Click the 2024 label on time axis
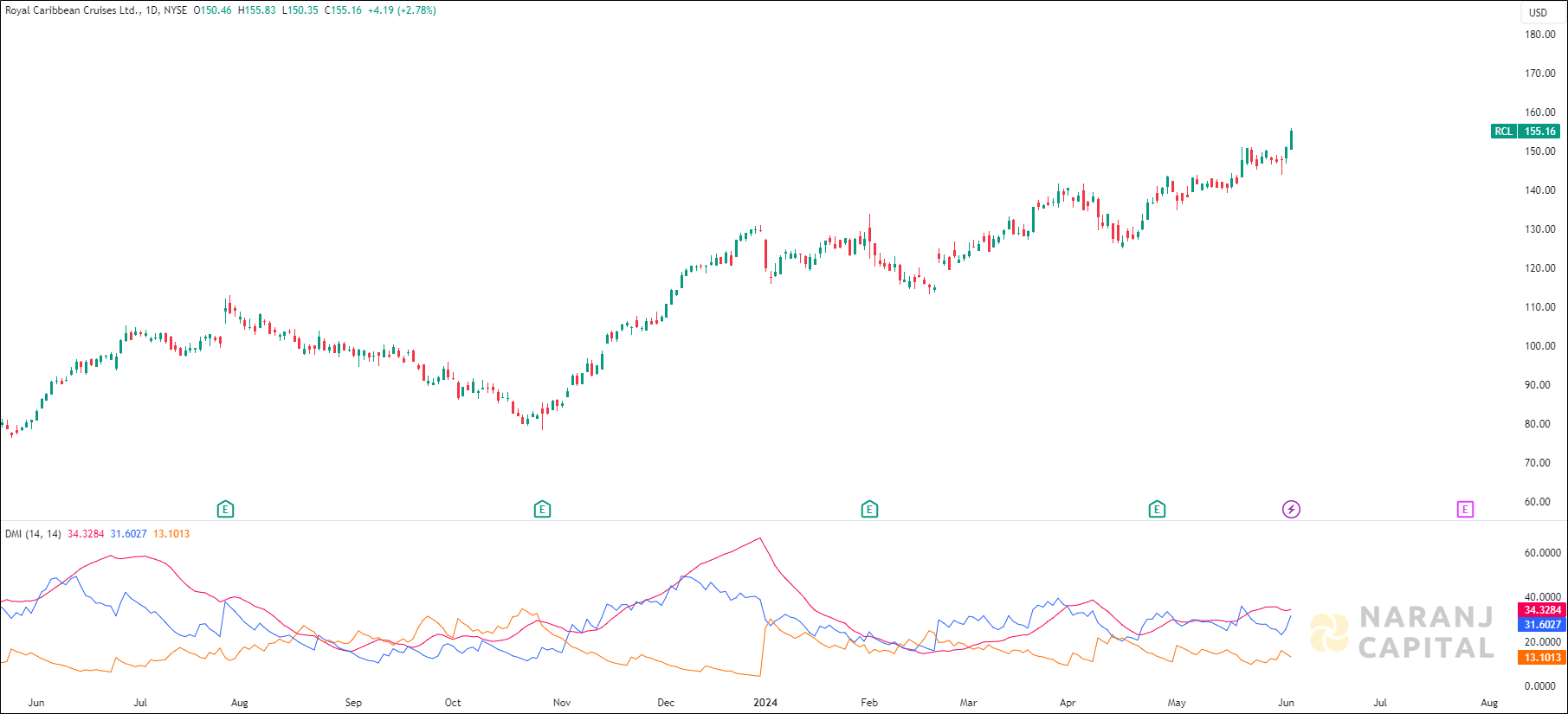Viewport: 1568px width, 714px height. coord(765,703)
